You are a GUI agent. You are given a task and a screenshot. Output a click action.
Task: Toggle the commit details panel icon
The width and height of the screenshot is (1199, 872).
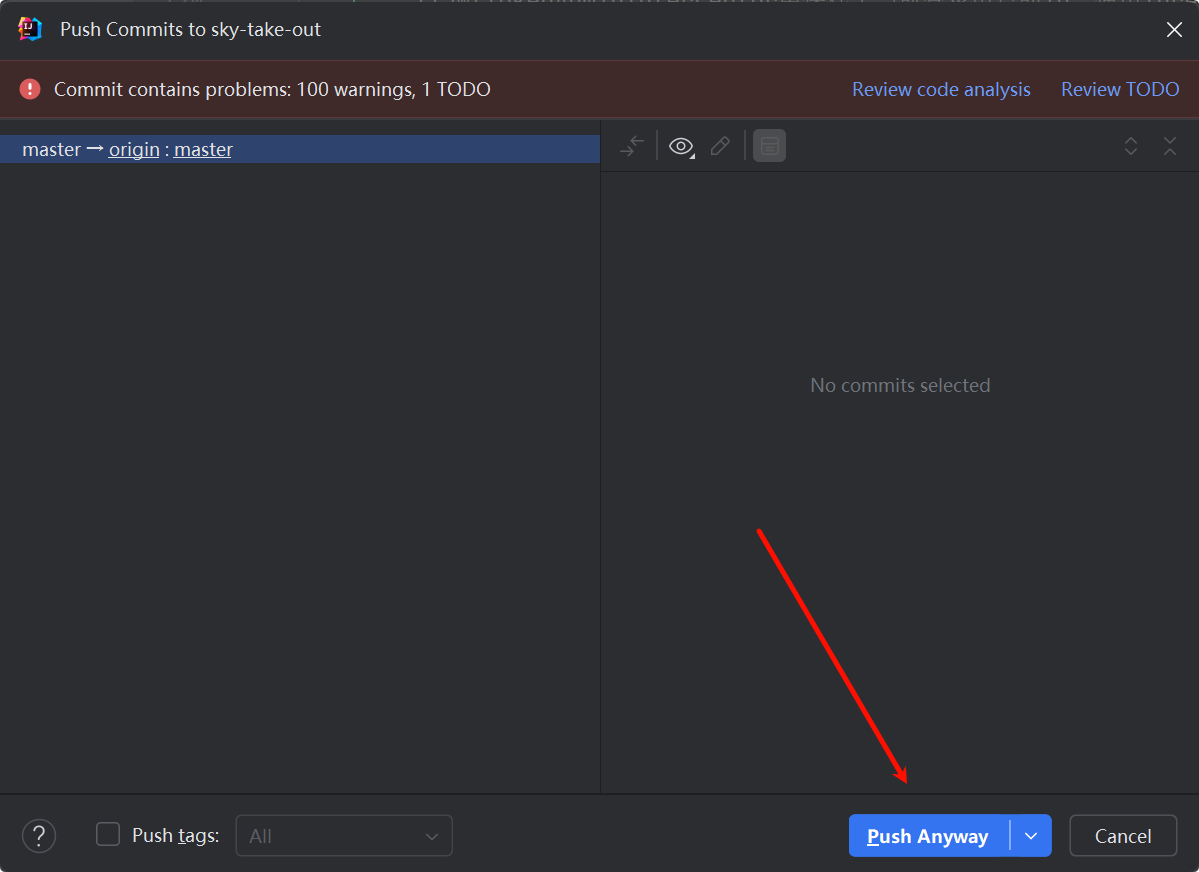click(x=769, y=146)
